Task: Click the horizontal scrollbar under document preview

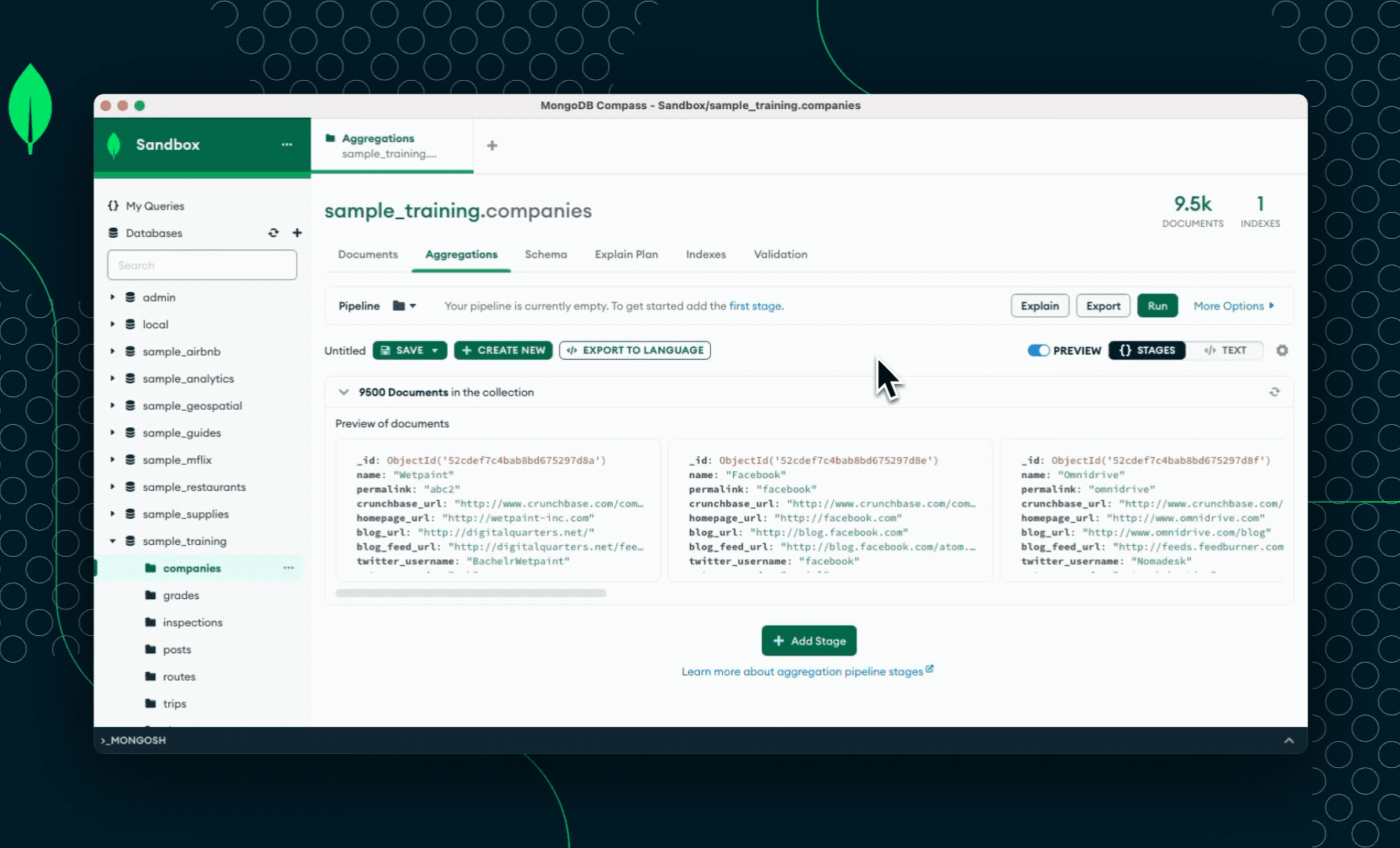Action: (x=471, y=594)
